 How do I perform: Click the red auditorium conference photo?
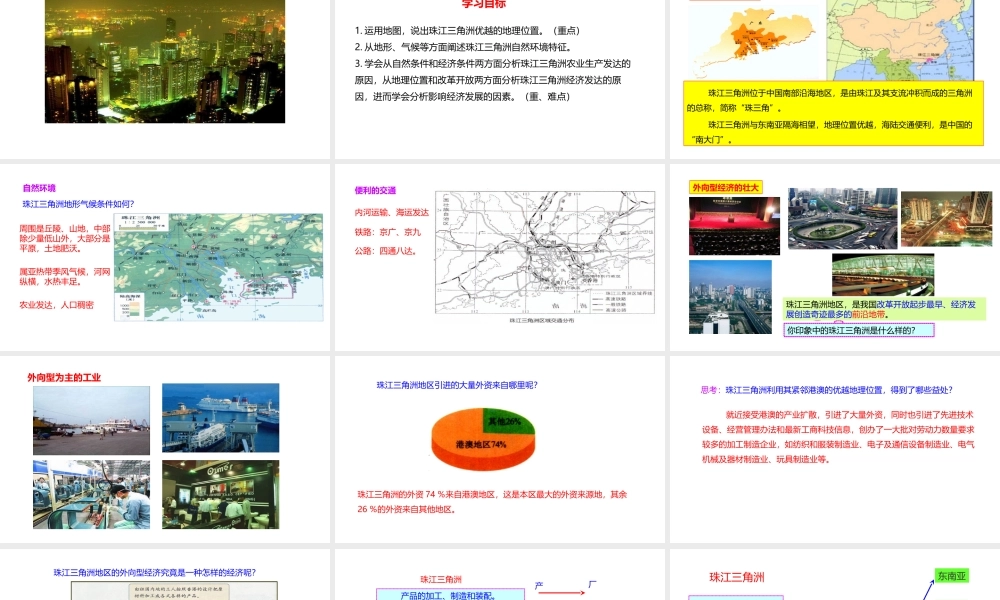(x=734, y=226)
